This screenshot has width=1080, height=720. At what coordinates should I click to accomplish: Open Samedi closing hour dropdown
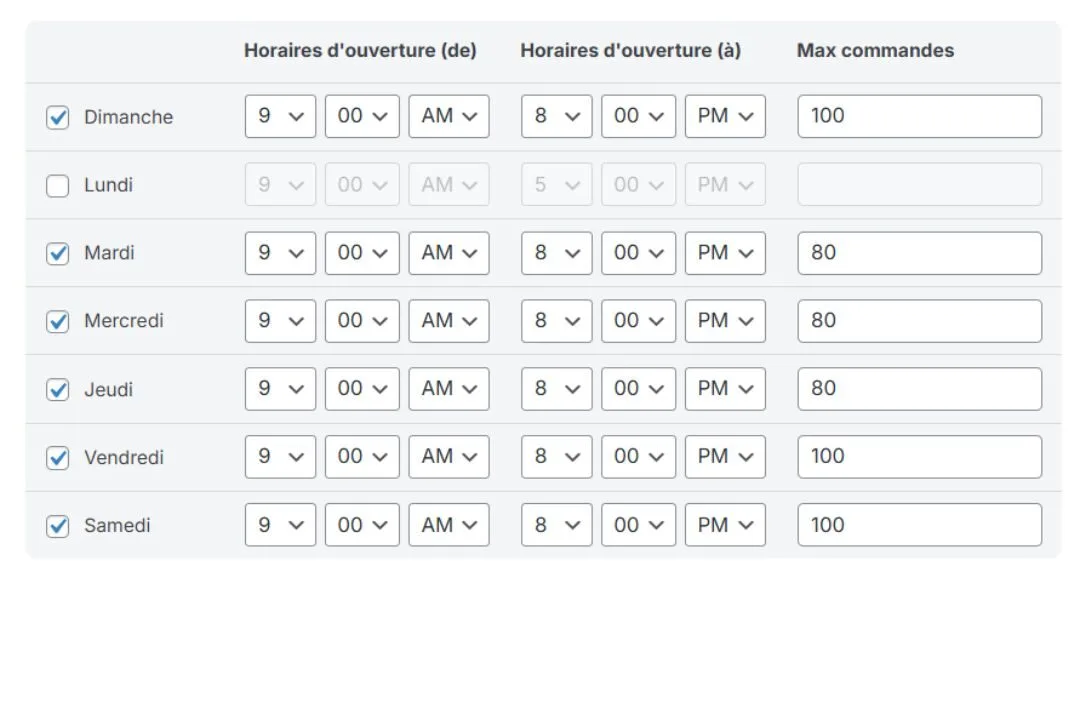(x=557, y=525)
